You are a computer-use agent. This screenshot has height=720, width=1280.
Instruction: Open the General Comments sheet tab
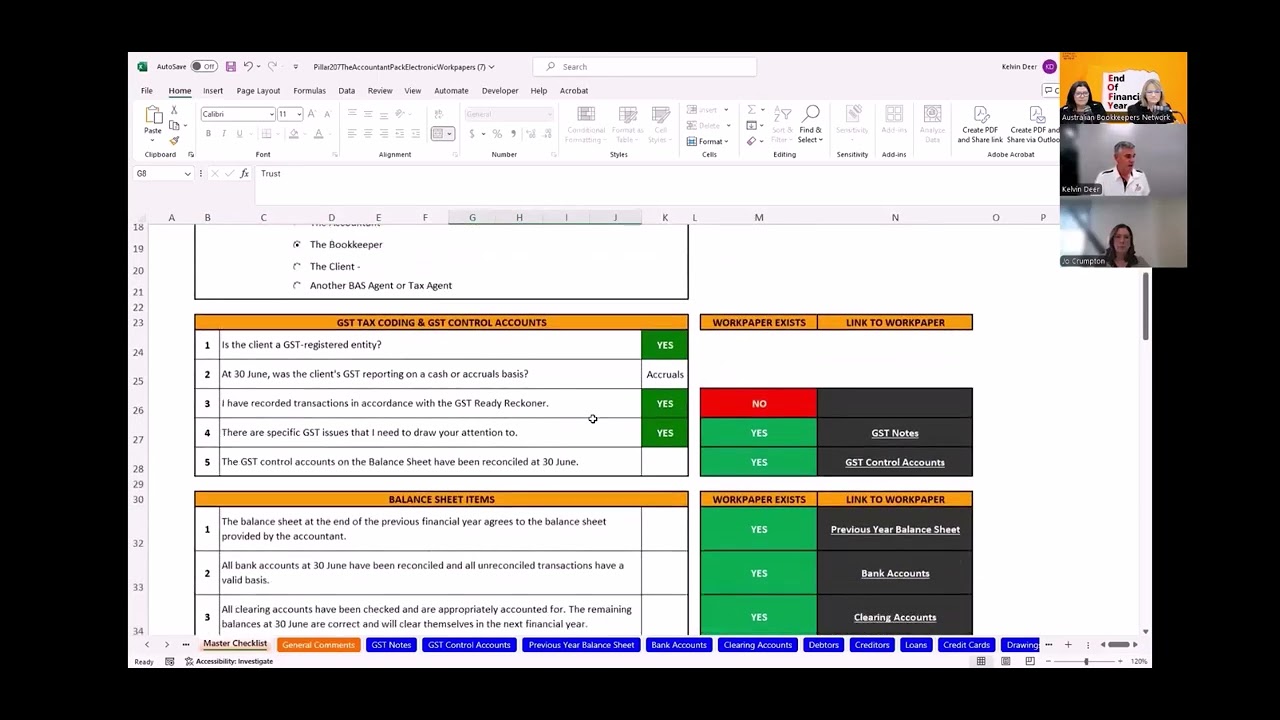(318, 645)
